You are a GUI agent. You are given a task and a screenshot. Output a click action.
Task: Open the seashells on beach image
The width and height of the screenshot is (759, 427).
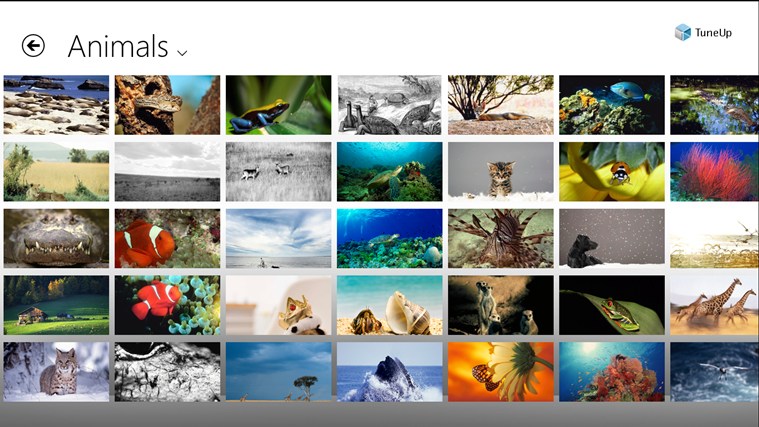[389, 305]
